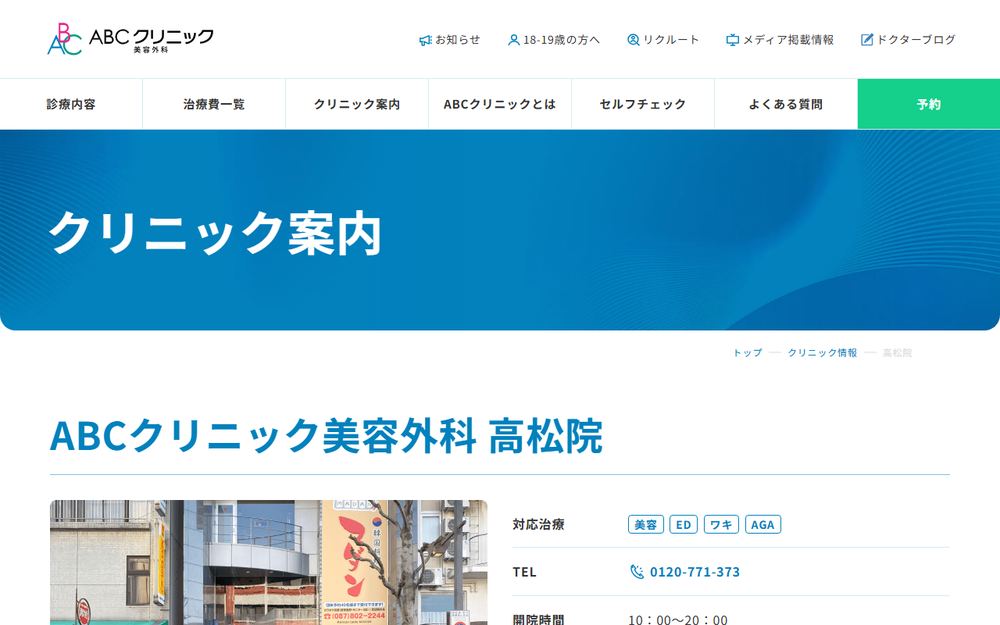1000x625 pixels.
Task: Click the ABCクリニック美容外科 高松院 heading
Action: pyautogui.click(x=326, y=436)
